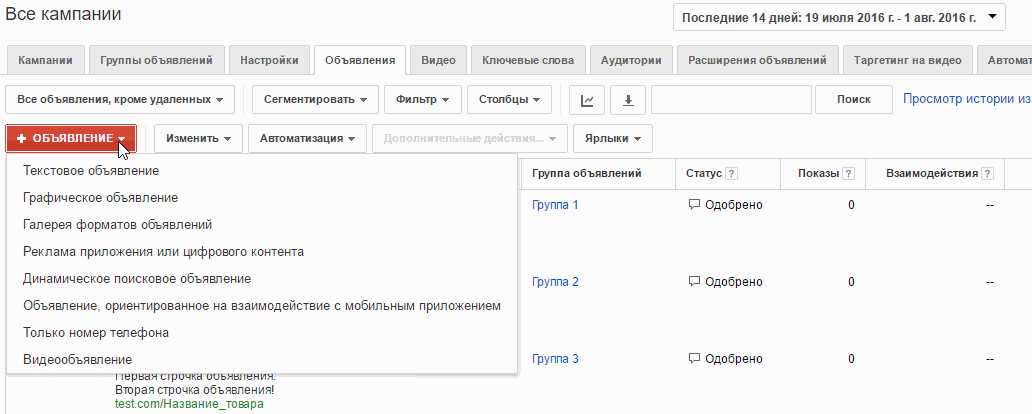Click the help icon next to Взаимодействия
Viewport: 1032px width, 414px height.
point(987,174)
